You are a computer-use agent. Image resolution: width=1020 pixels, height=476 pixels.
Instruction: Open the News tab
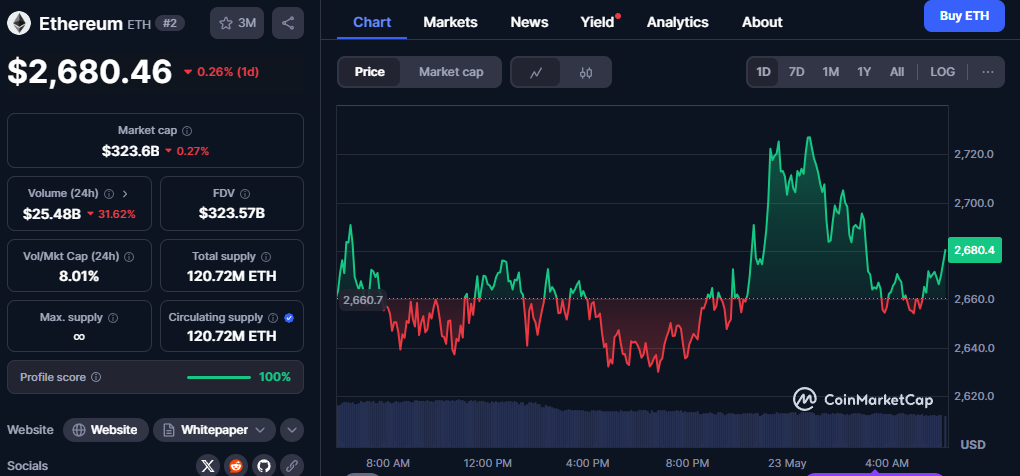529,22
